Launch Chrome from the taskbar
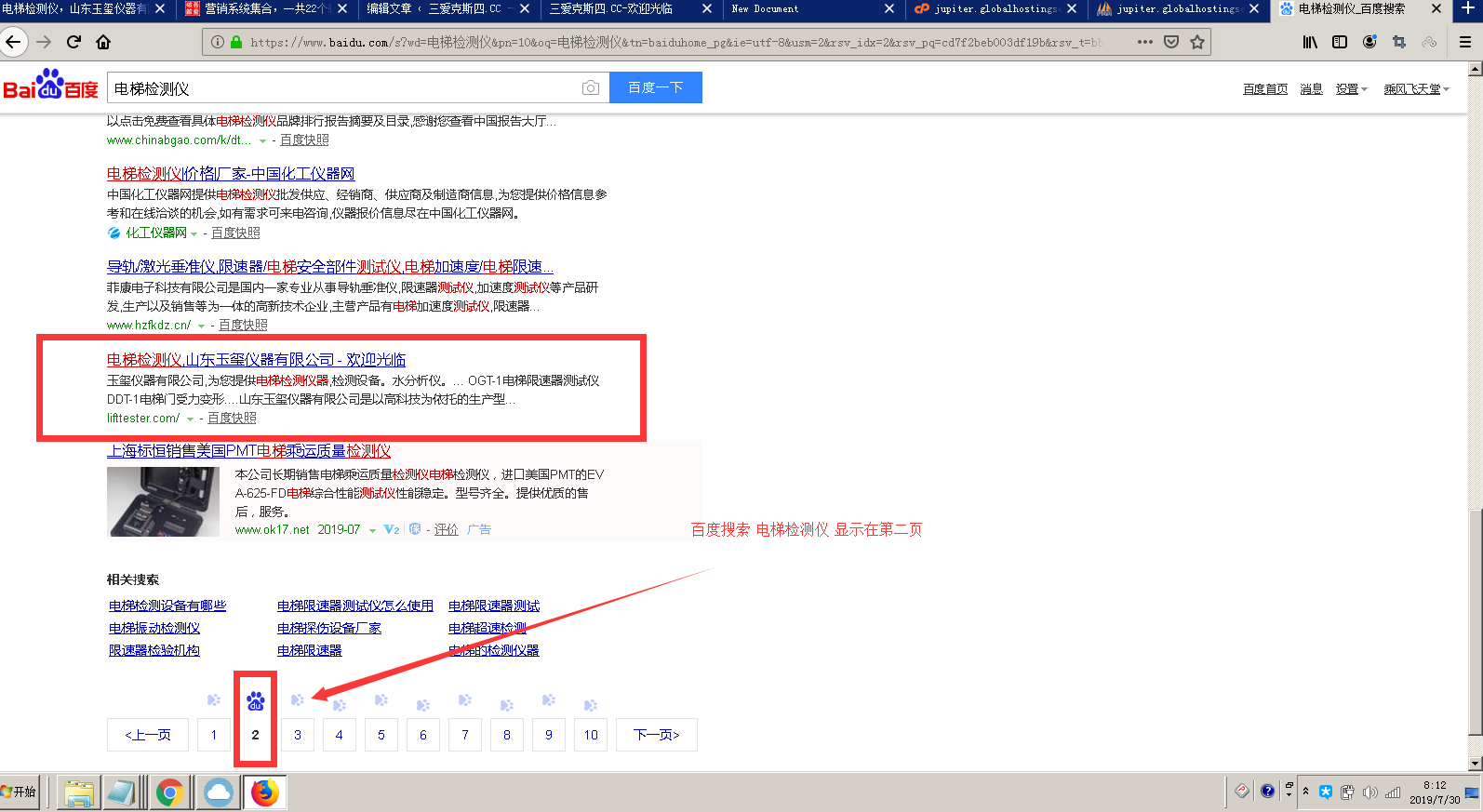 [x=169, y=792]
